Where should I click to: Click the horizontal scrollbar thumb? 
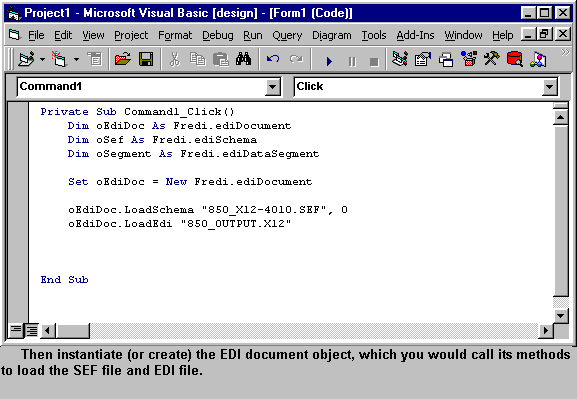tap(73, 331)
